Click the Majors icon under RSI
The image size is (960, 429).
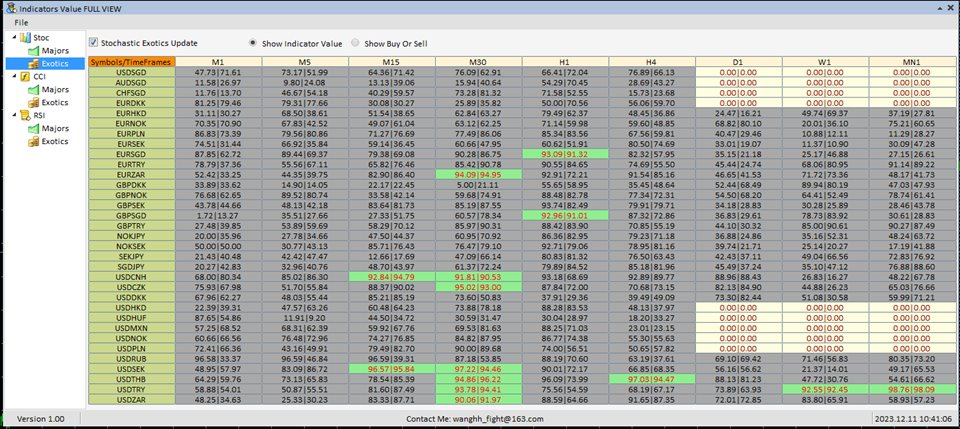point(33,129)
